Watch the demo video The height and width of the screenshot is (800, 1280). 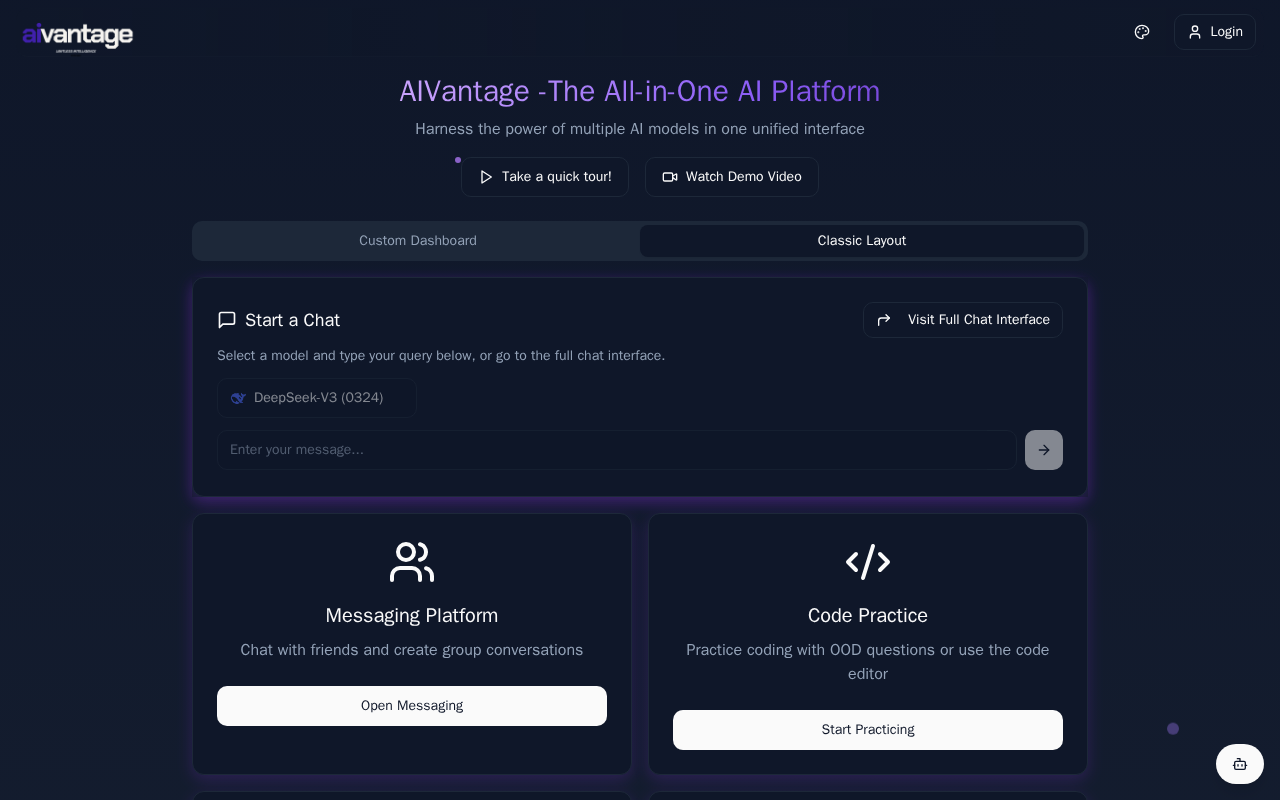click(732, 177)
